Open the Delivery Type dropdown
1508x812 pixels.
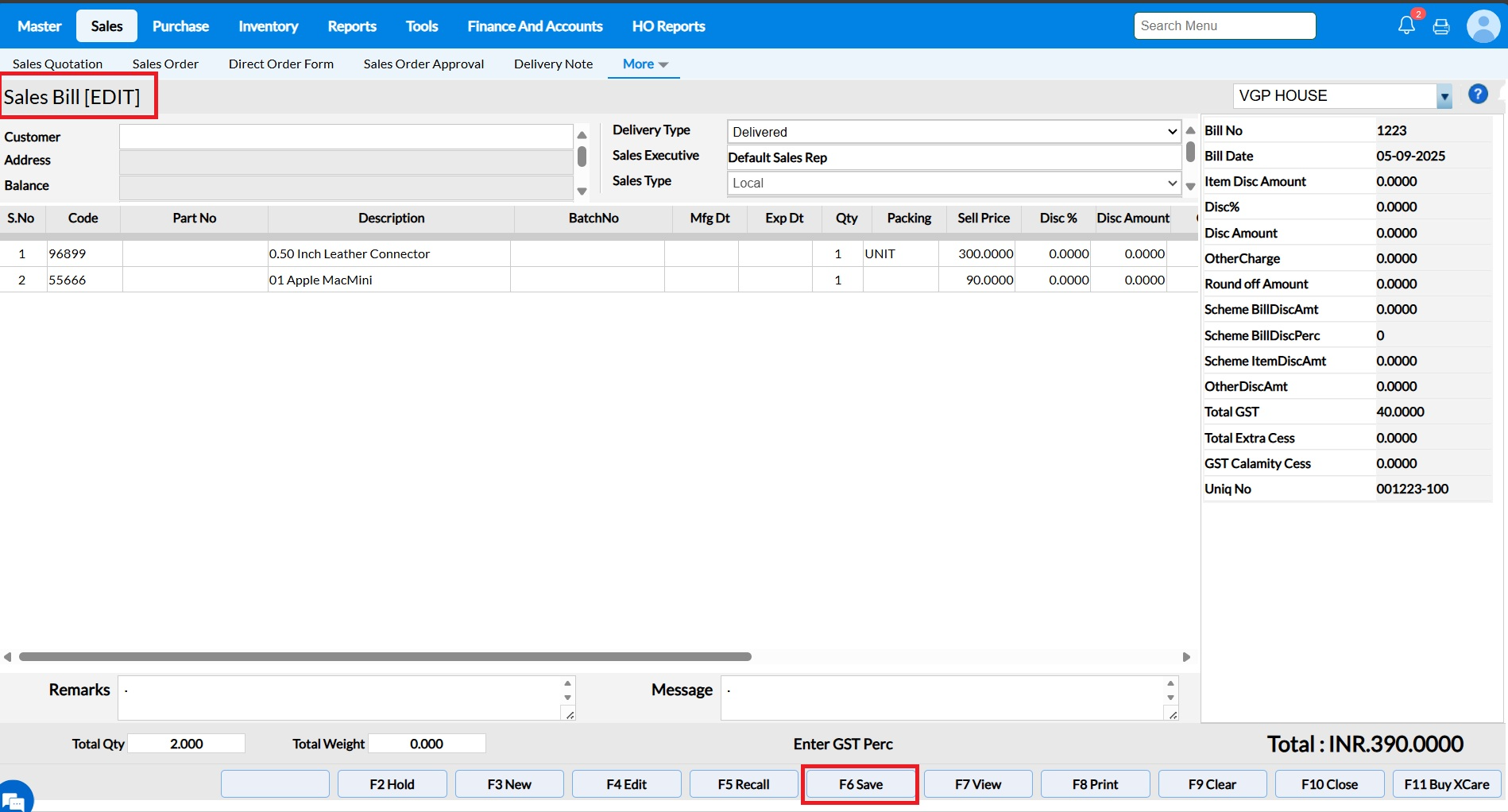click(953, 132)
